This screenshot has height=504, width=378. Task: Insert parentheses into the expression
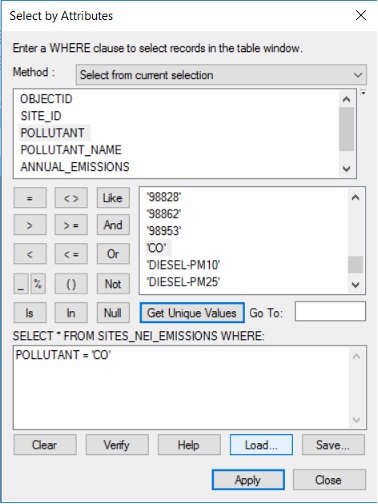[71, 284]
